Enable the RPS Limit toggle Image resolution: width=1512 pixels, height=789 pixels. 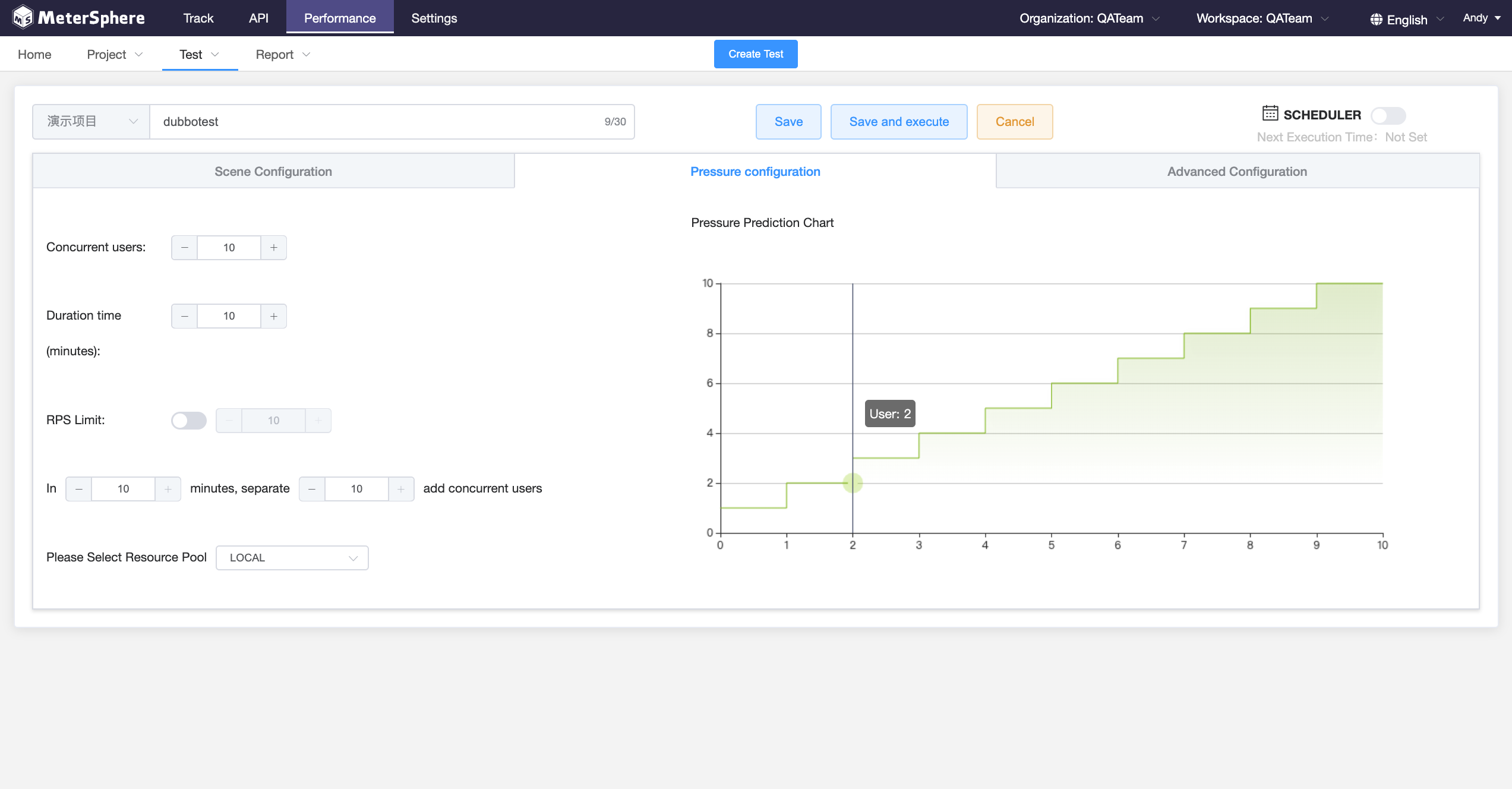188,420
